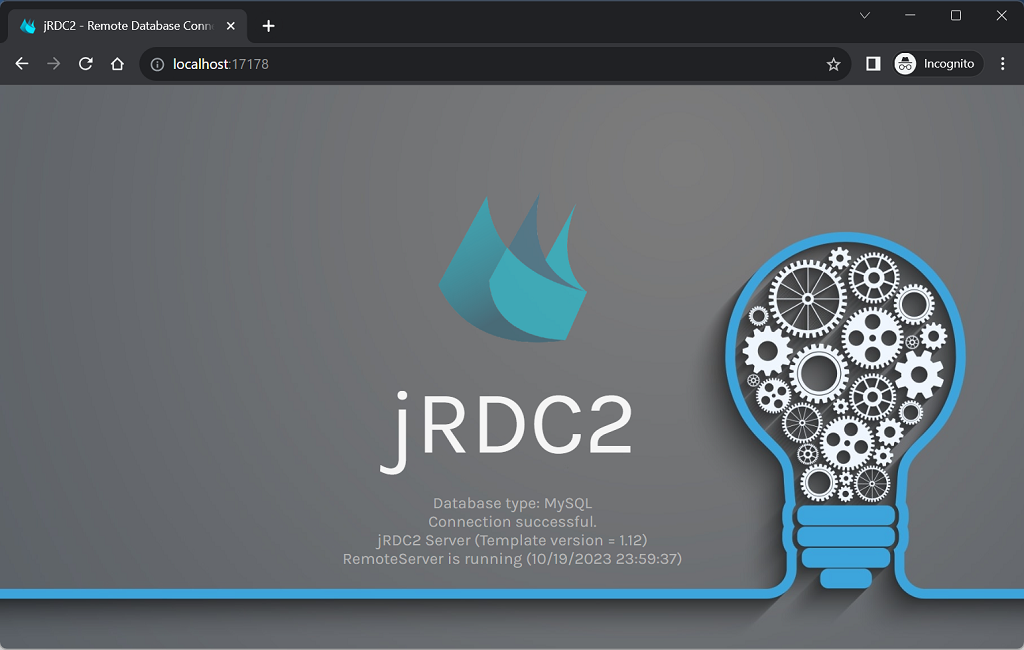Viewport: 1024px width, 650px height.
Task: Open a new browser tab
Action: pos(268,26)
